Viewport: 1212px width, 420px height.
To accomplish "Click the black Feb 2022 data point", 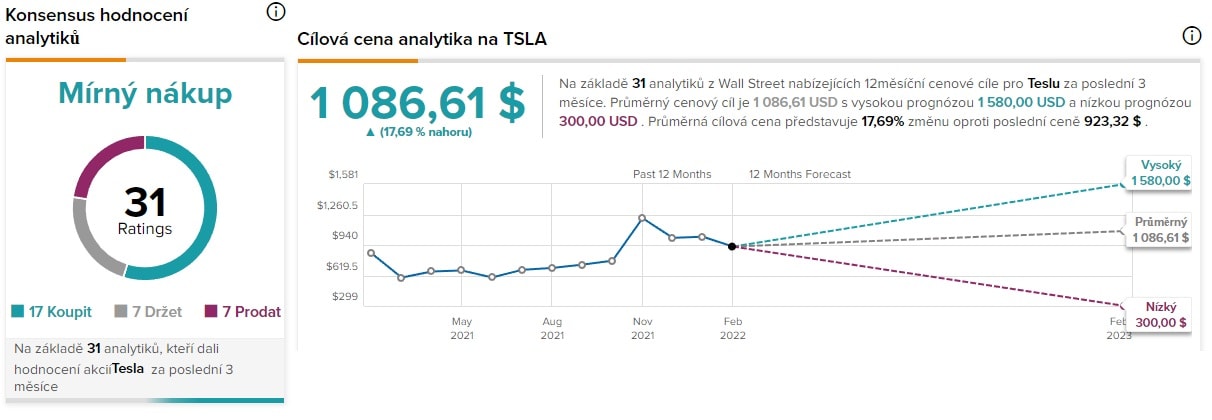I will coord(732,246).
